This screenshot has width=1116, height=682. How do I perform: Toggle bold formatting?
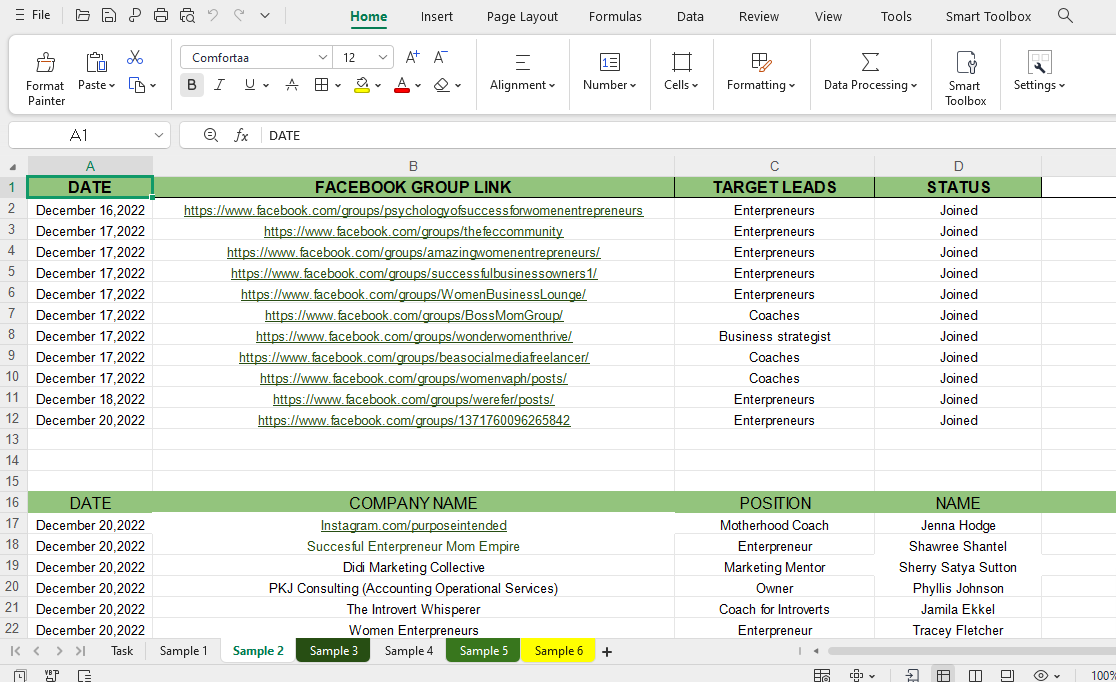tap(192, 85)
